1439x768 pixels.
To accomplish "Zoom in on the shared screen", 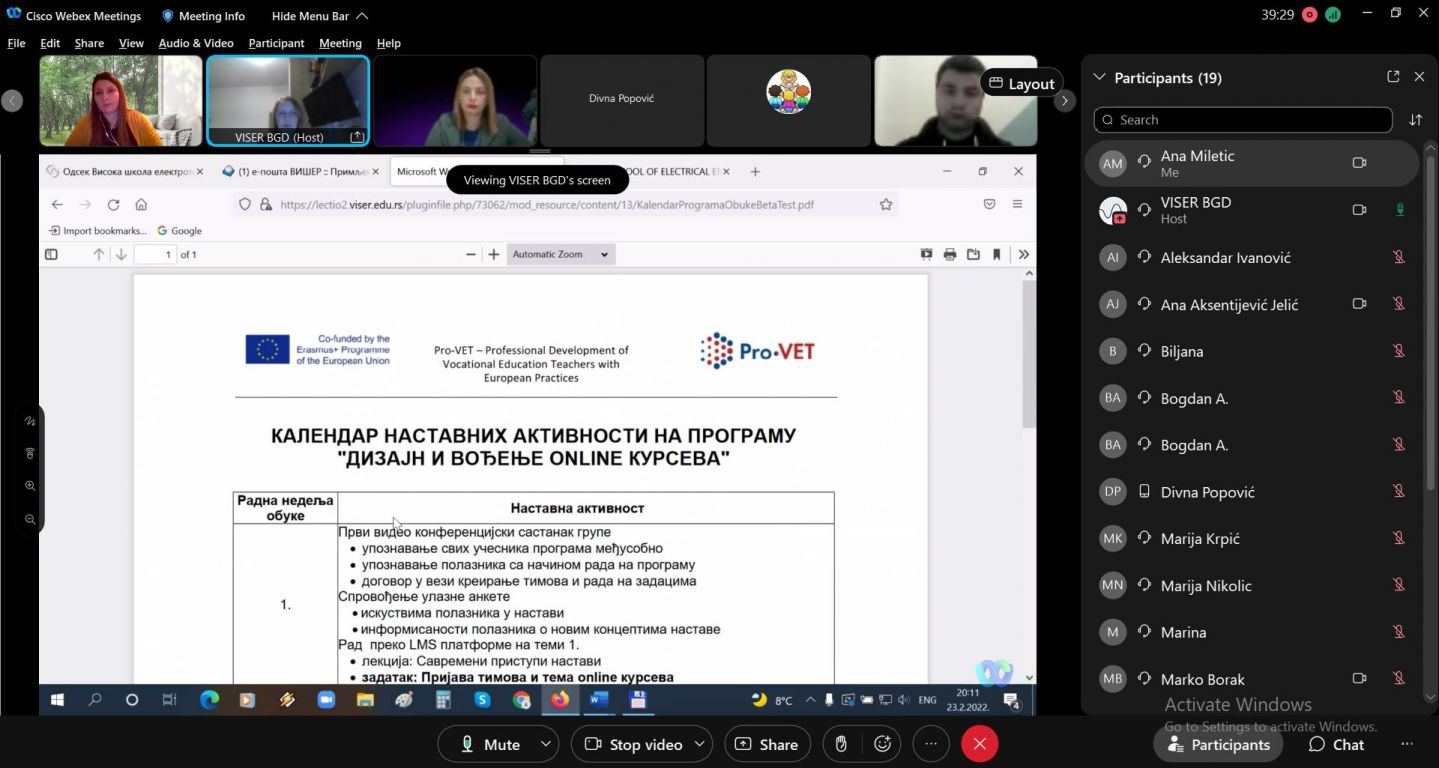I will pos(30,486).
